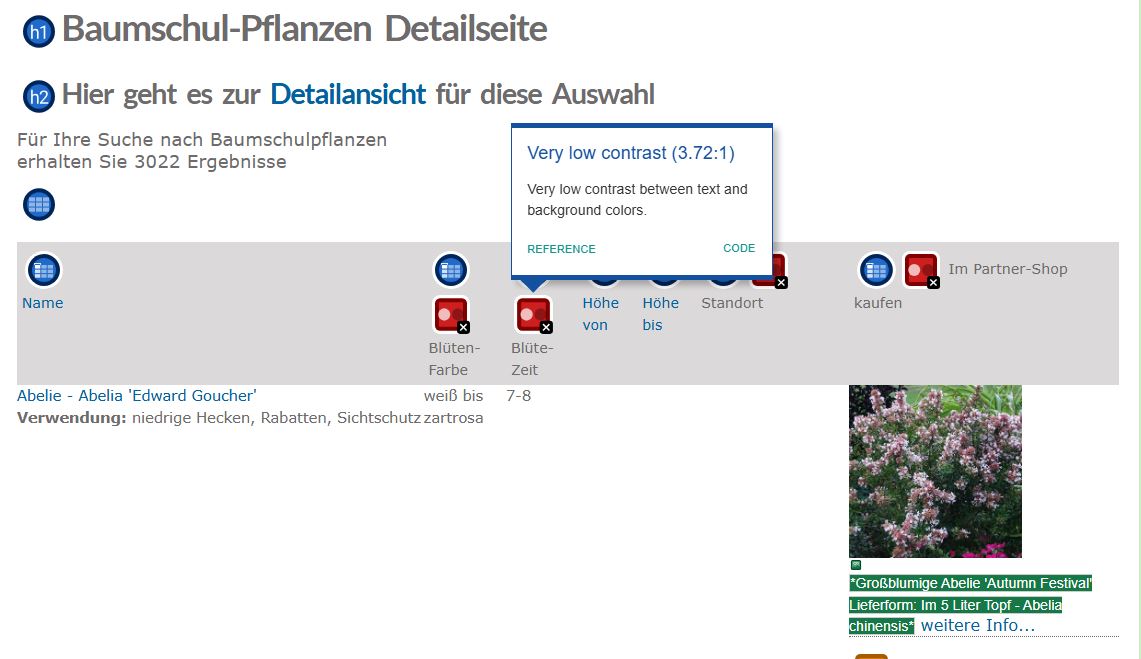1141x659 pixels.
Task: Dismiss the Standort error with its x badge
Action: (781, 283)
